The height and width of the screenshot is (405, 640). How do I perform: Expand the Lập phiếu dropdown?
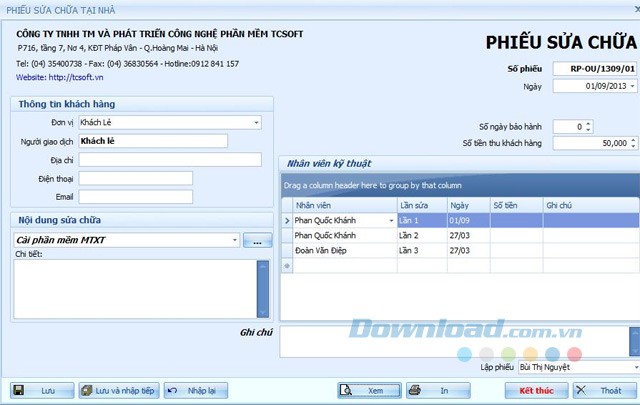[633, 367]
